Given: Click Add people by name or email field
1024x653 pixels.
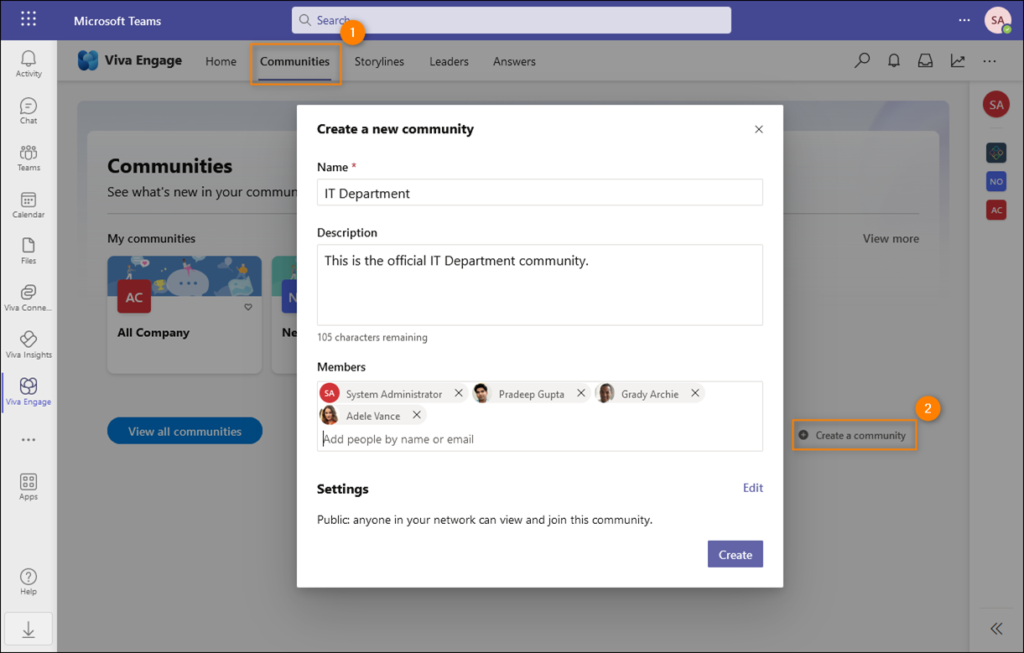Looking at the screenshot, I should pos(539,439).
